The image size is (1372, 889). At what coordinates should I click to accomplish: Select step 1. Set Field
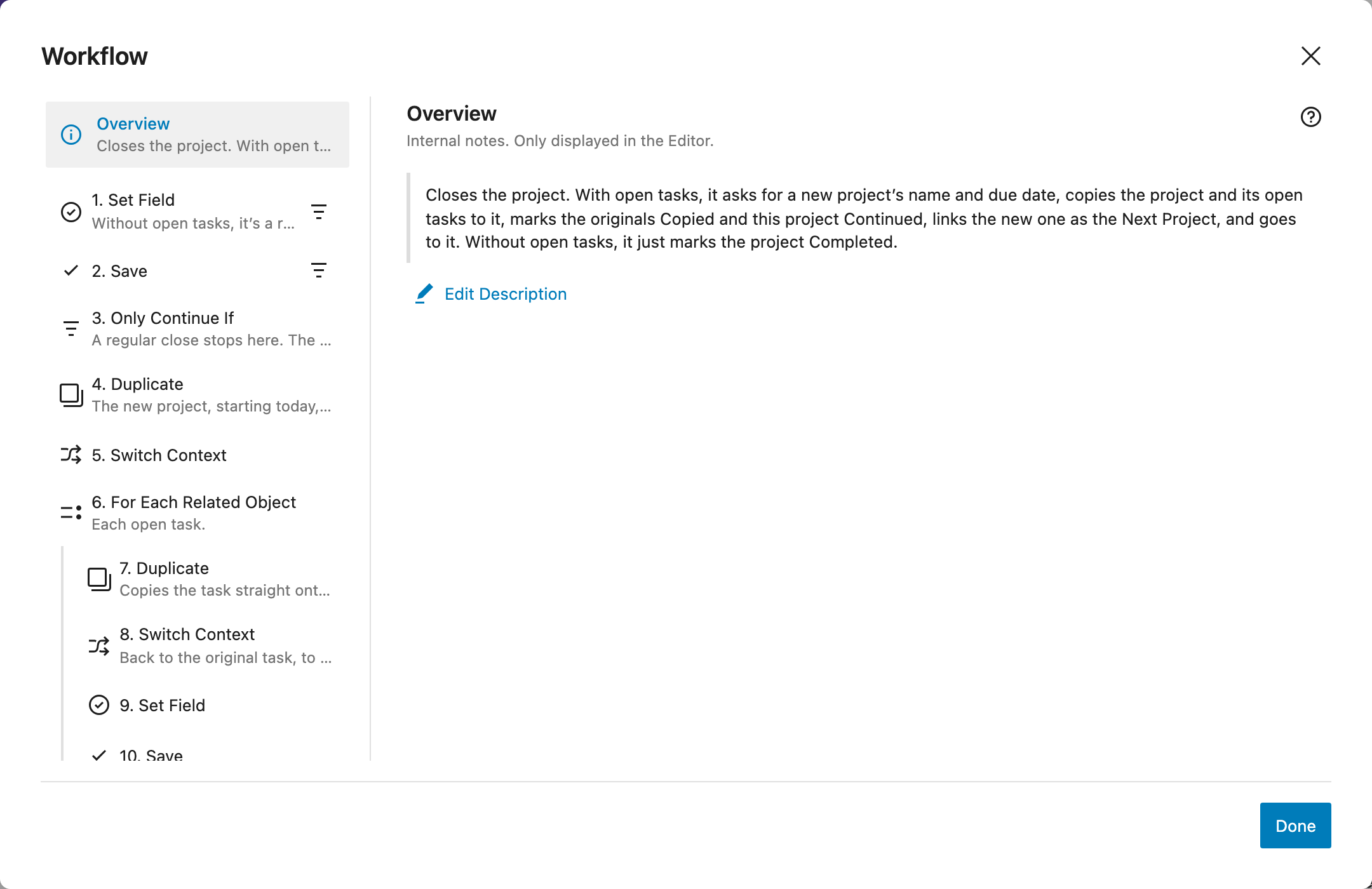pos(198,211)
